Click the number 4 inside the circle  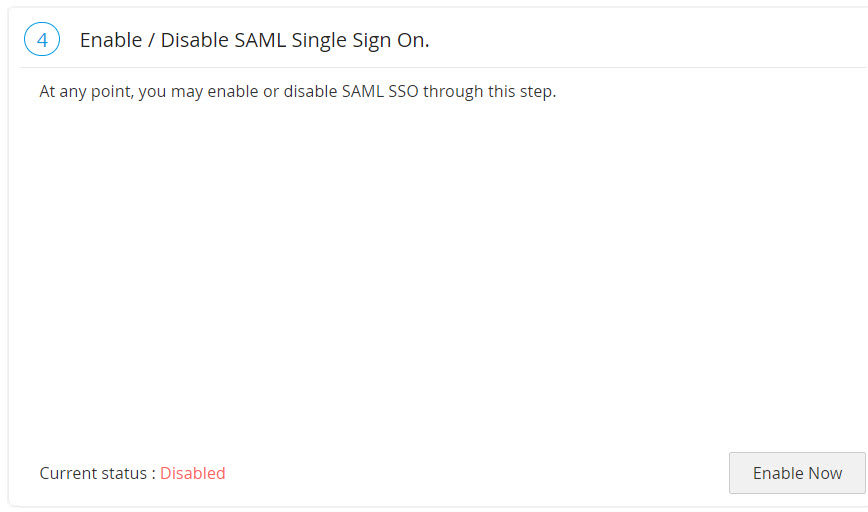(x=41, y=40)
